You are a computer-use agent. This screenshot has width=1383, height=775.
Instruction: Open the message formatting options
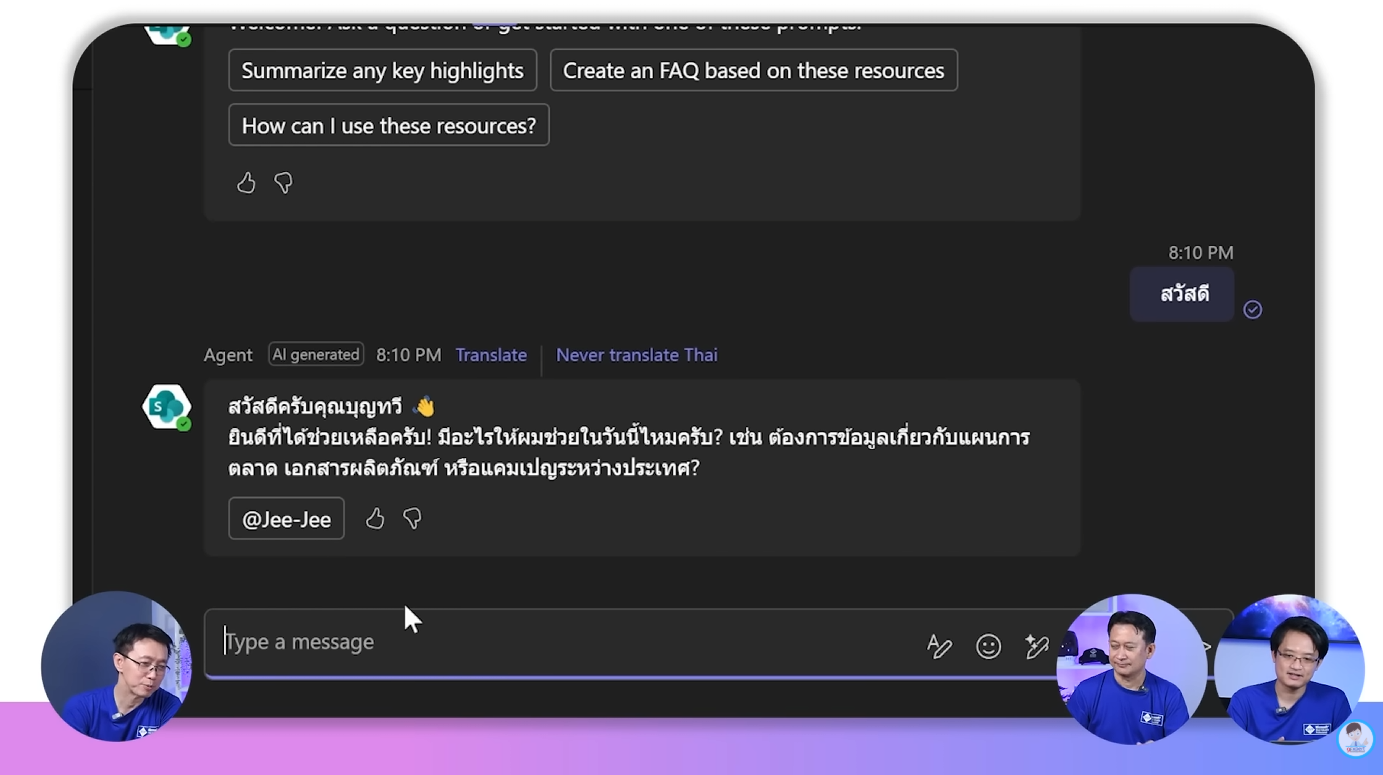pyautogui.click(x=939, y=646)
